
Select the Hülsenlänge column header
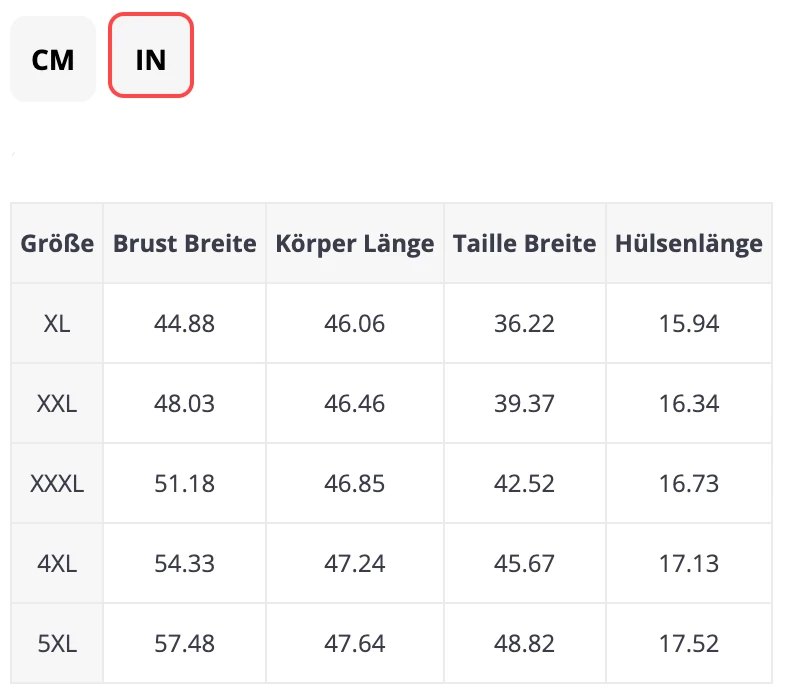pos(689,243)
